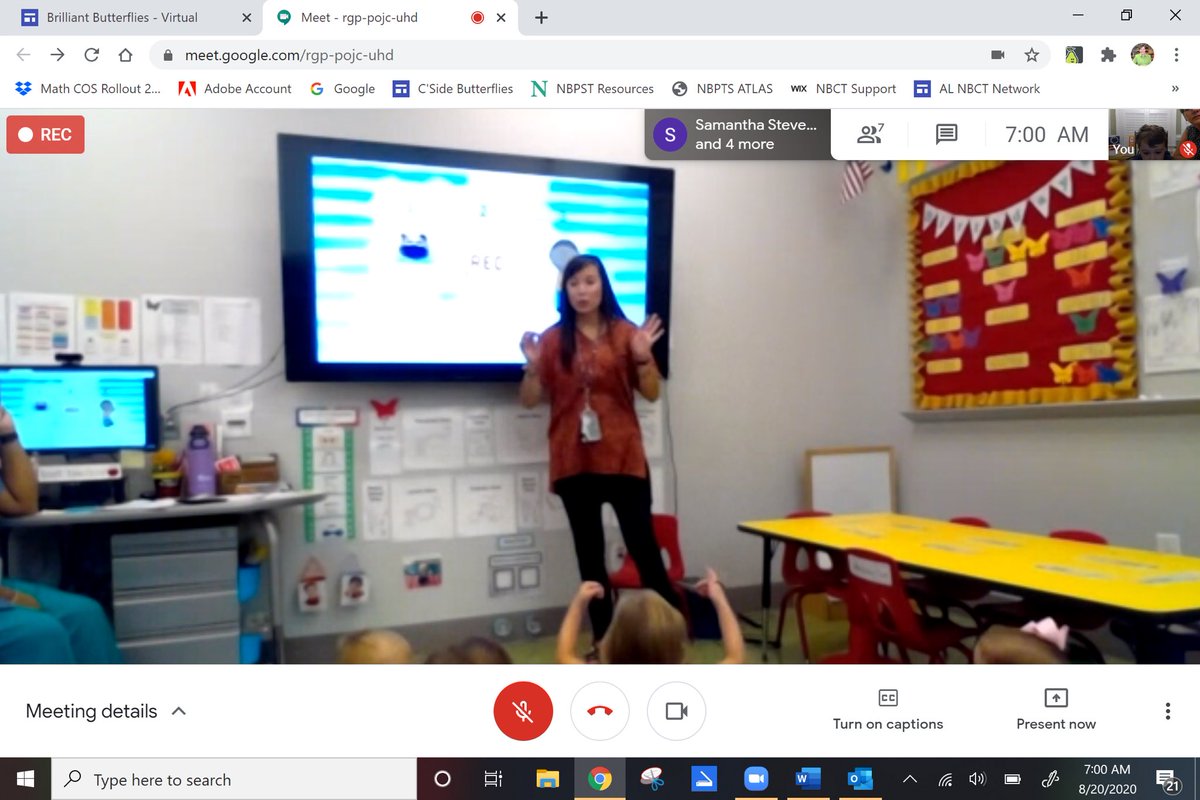Open NBPTS ATLAS bookmark
The width and height of the screenshot is (1200, 800).
tap(722, 88)
